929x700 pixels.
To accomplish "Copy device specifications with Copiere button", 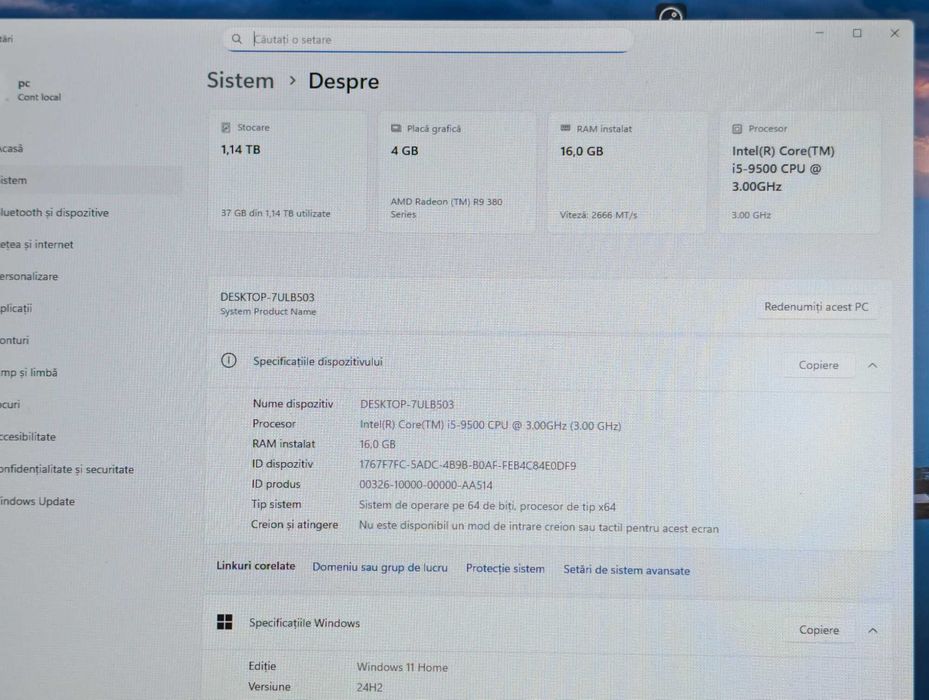I will pyautogui.click(x=818, y=365).
